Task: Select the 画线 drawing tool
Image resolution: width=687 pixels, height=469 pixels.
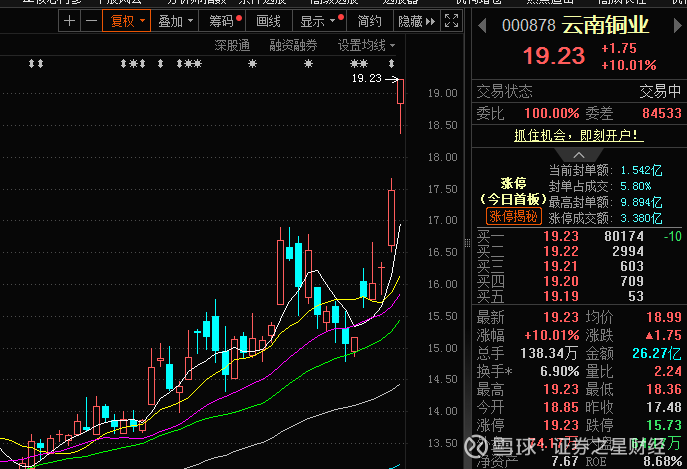Action: (268, 21)
